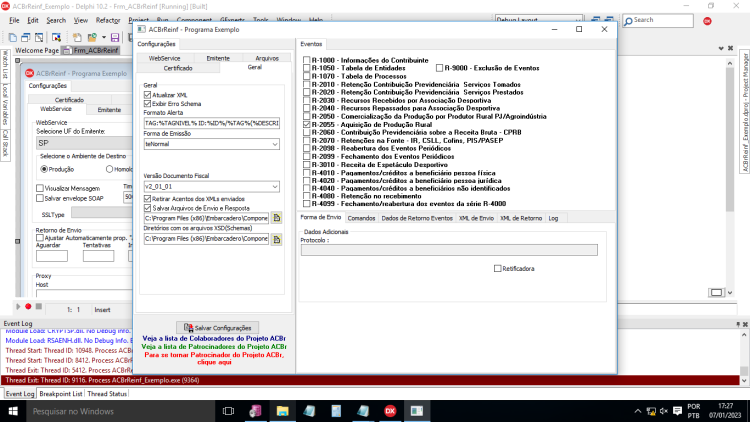Image resolution: width=750 pixels, height=422 pixels.
Task: Click the IDE Search box
Action: (x=658, y=20)
